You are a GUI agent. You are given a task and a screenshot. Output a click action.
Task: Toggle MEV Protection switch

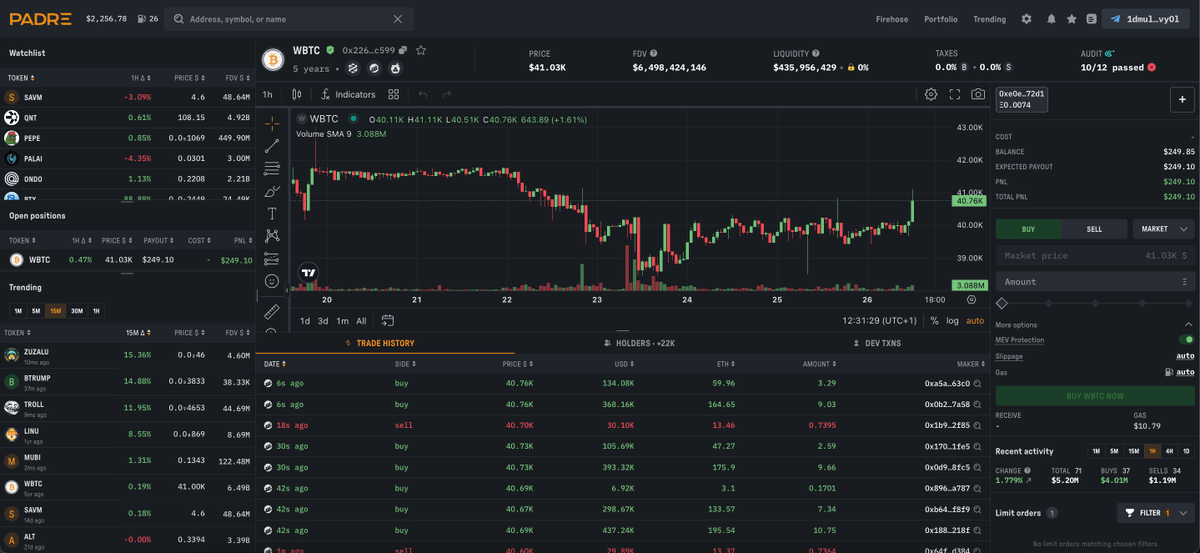click(x=1186, y=340)
